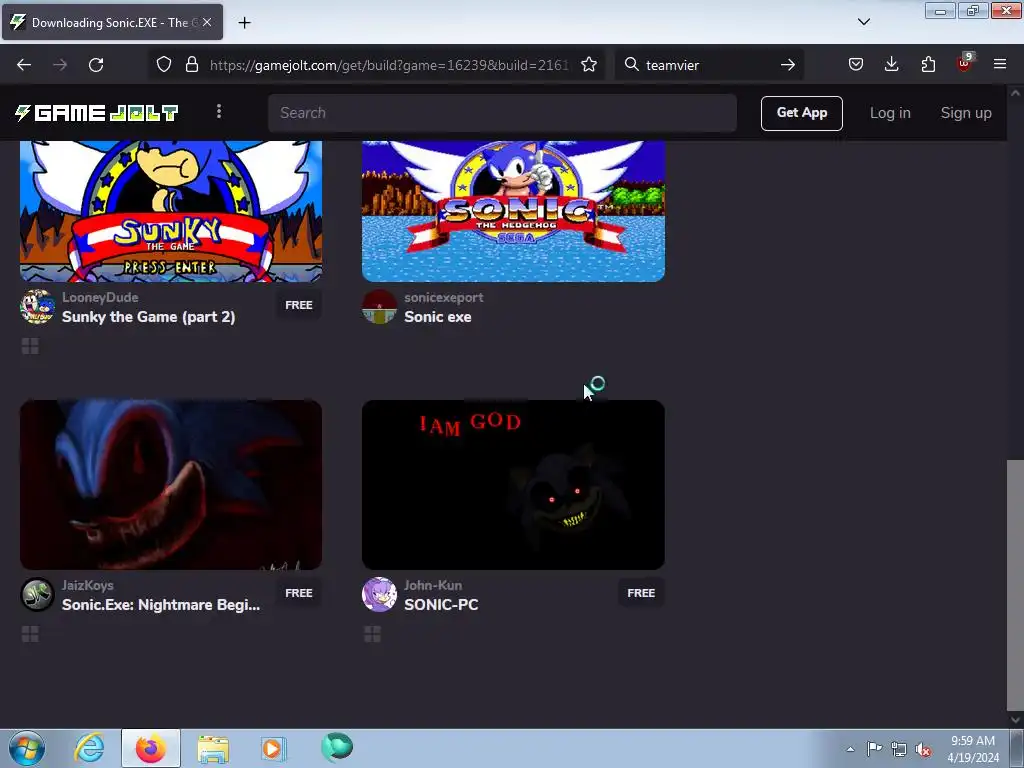Open tracking protection shield icon
Viewport: 1024px width, 768px height.
164,65
